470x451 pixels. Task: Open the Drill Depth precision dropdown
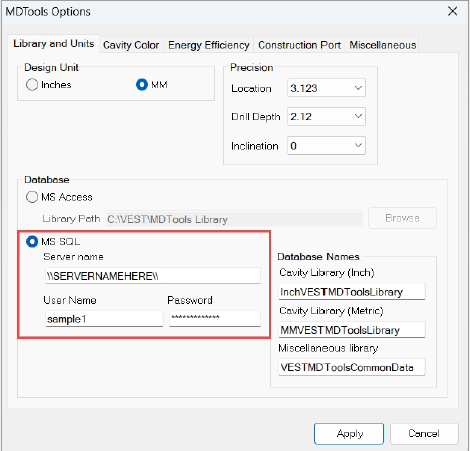click(x=326, y=117)
